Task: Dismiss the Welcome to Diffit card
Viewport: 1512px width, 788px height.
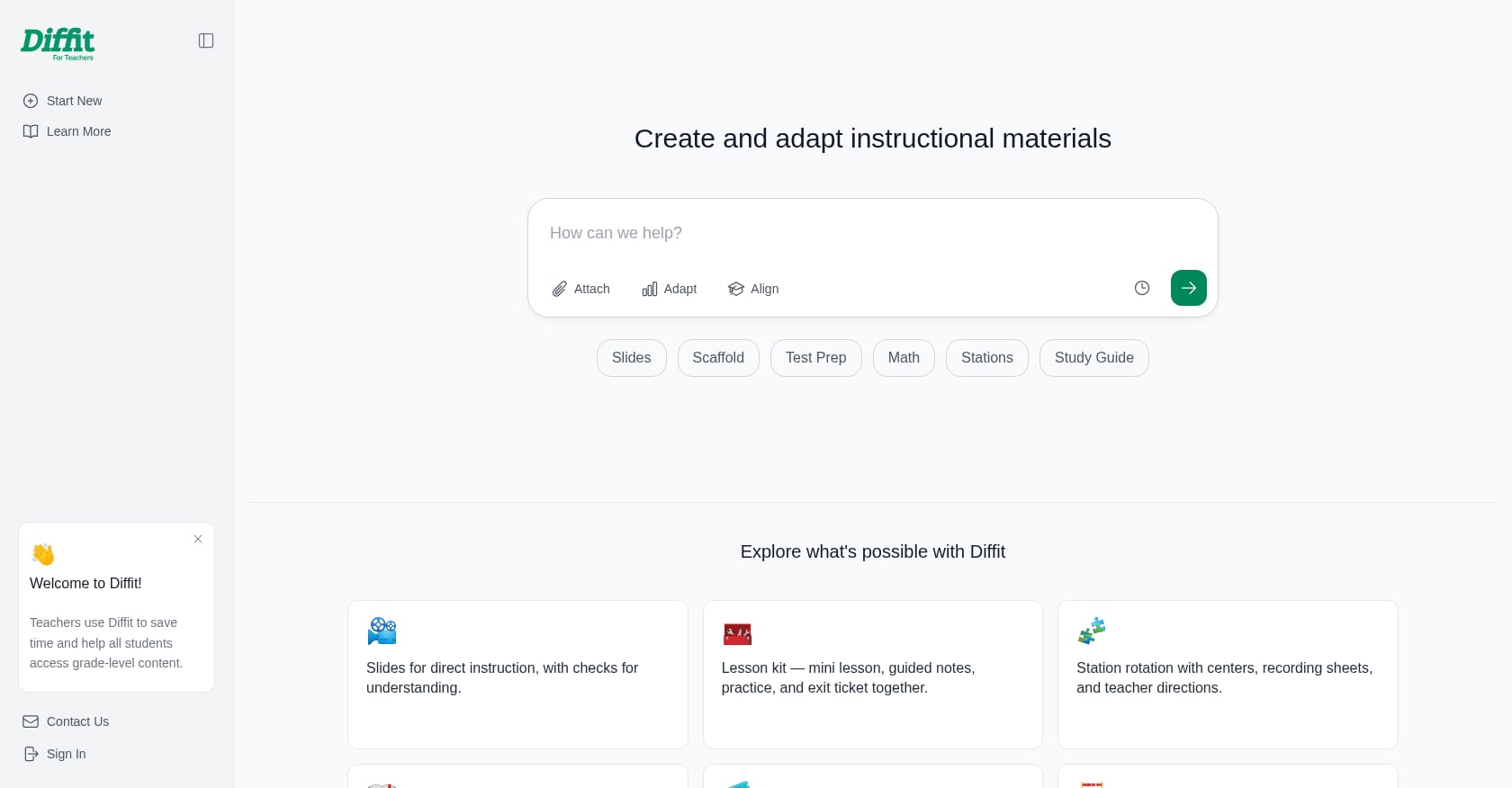Action: [198, 539]
